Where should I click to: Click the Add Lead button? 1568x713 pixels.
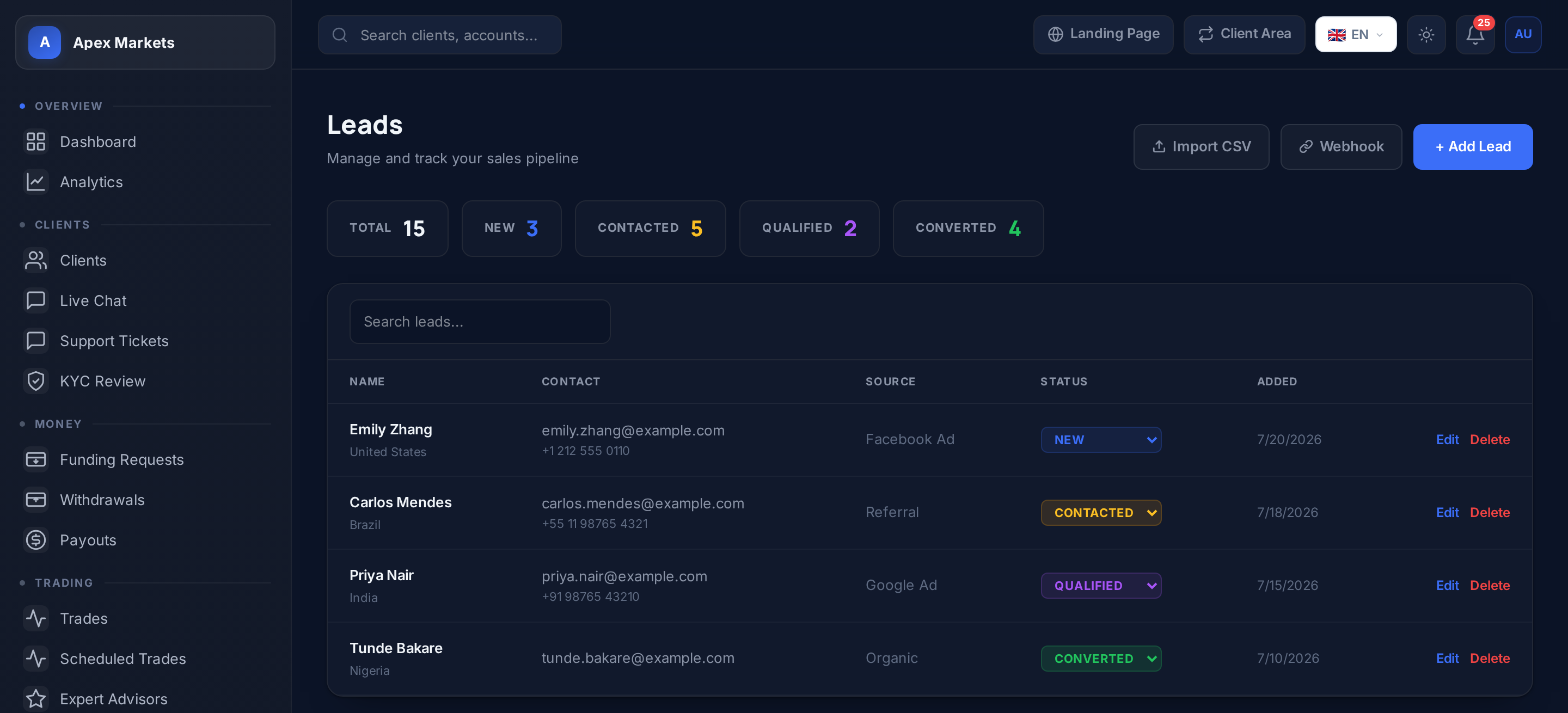point(1472,146)
